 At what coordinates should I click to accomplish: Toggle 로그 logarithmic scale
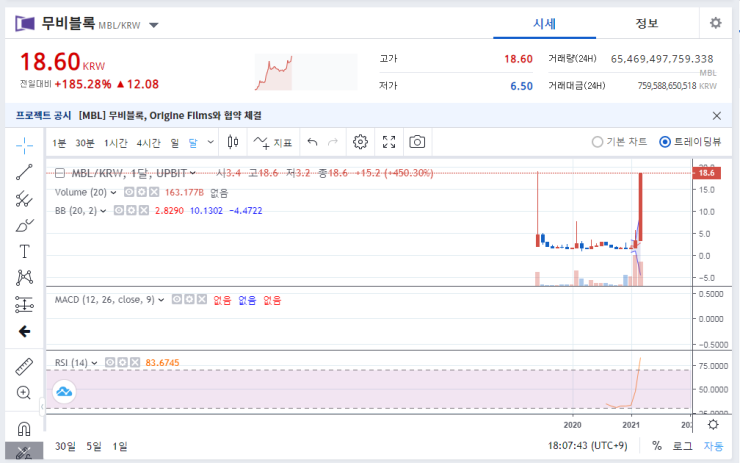682,446
